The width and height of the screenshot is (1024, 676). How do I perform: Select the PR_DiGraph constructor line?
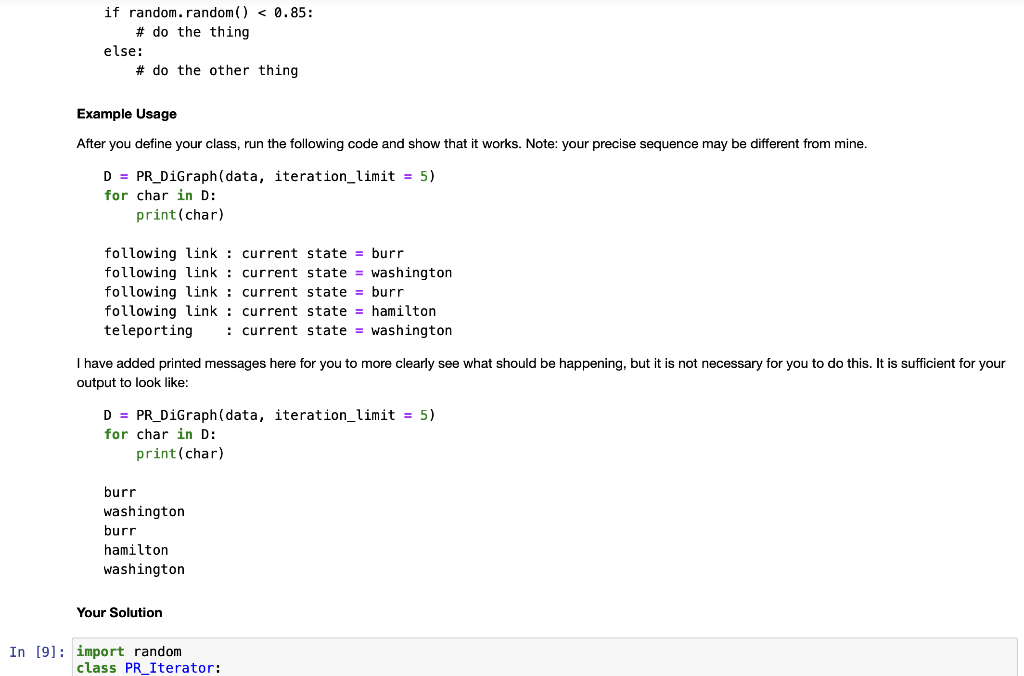[268, 175]
